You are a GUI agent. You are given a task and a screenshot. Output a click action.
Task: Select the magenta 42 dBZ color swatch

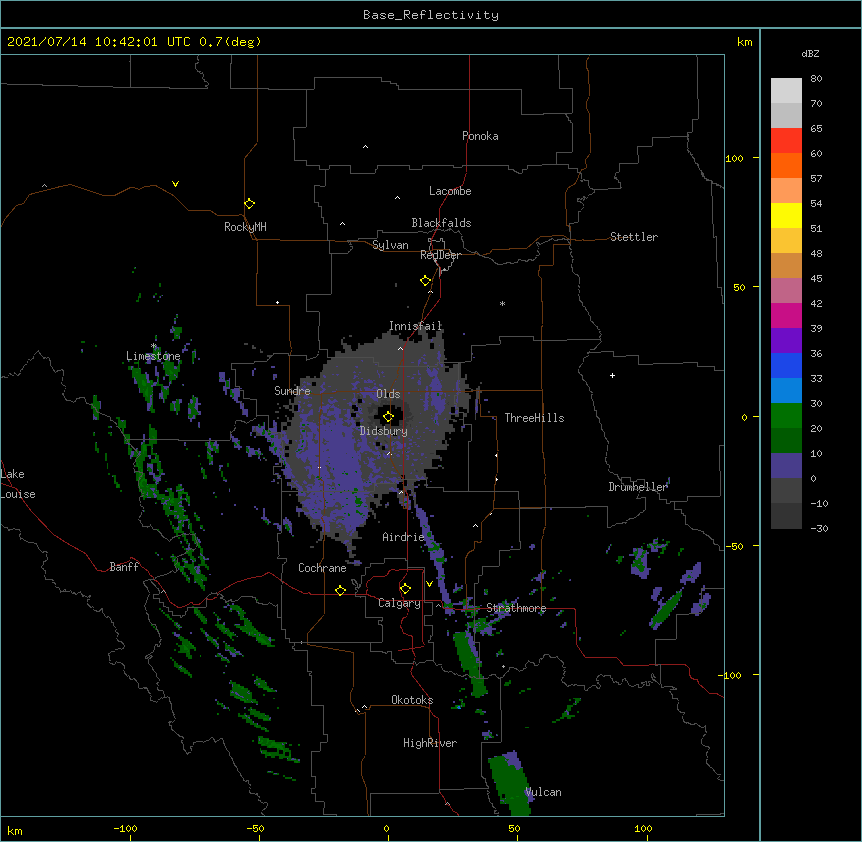click(786, 315)
